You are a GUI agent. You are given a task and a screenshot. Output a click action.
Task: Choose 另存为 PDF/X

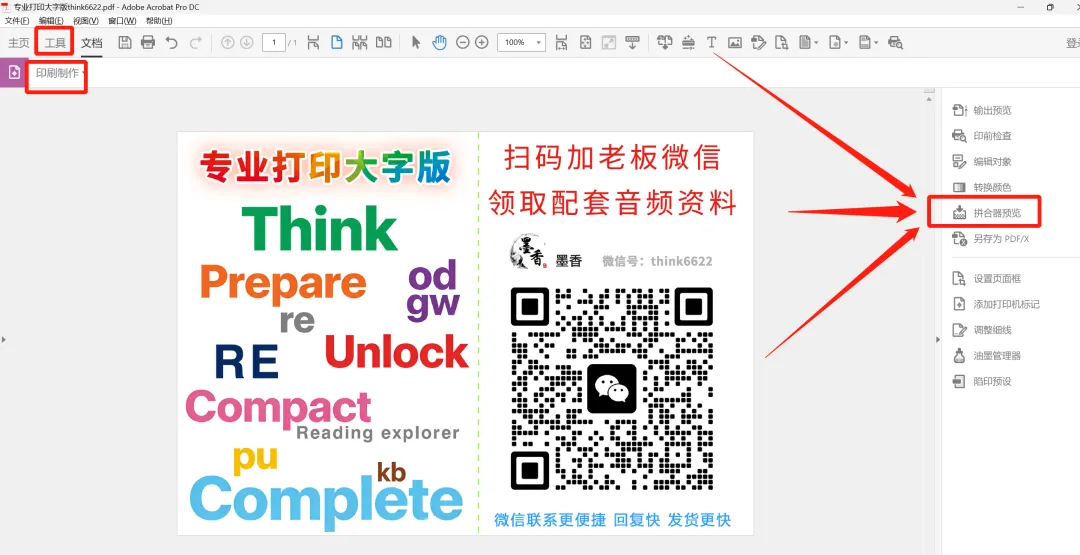(990, 239)
